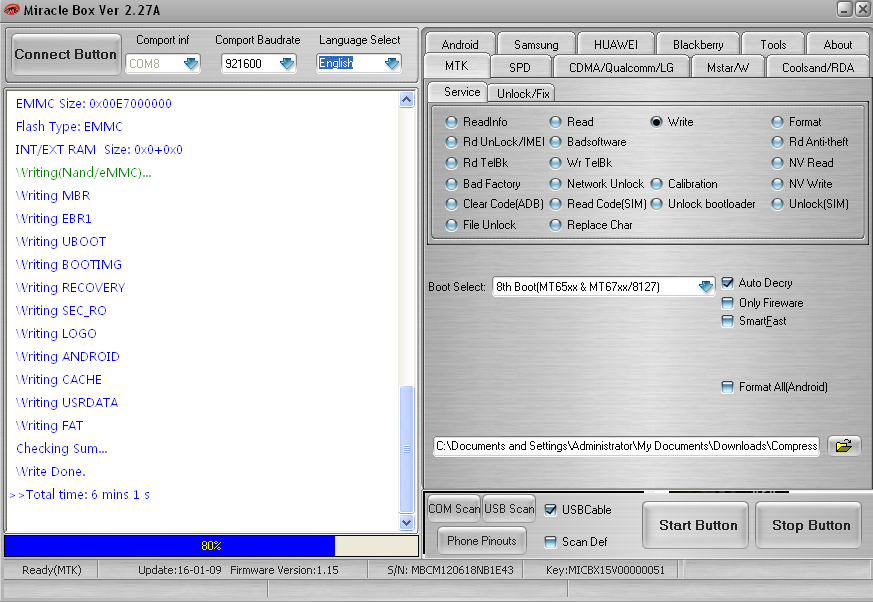This screenshot has height=602, width=873.
Task: Enable the Only Fireware checkbox
Action: coord(727,303)
